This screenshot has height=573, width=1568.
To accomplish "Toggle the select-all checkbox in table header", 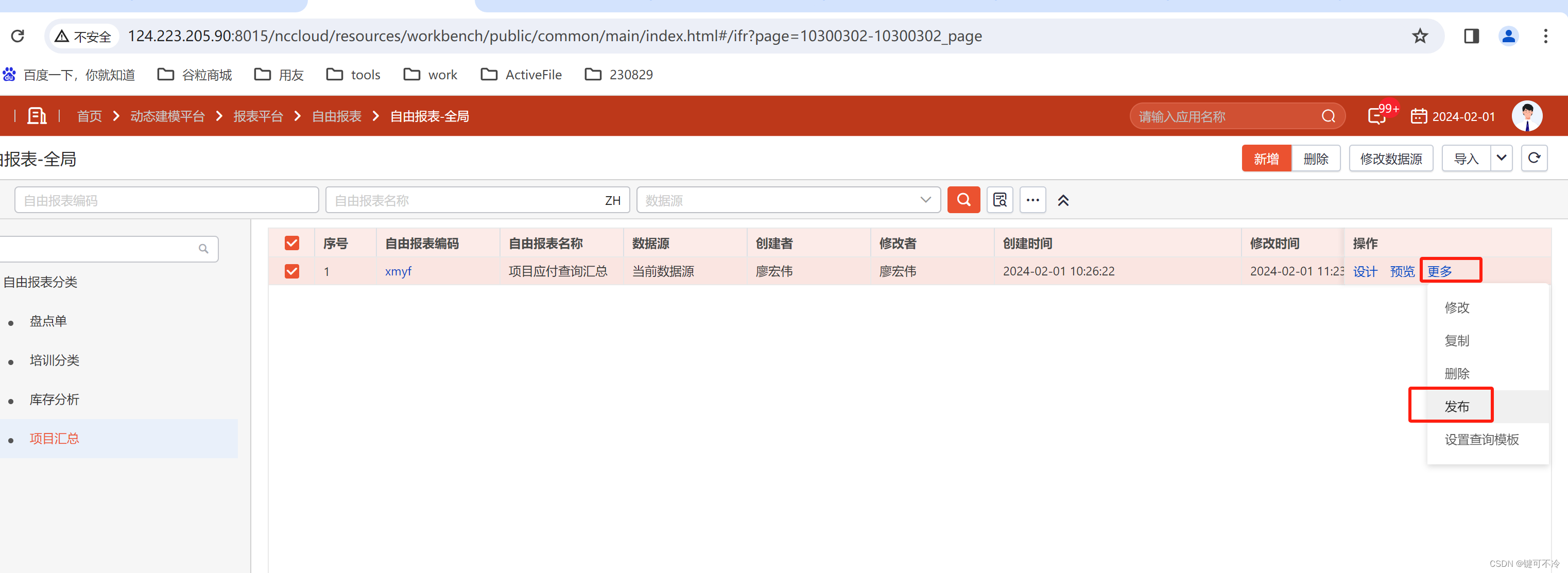I will pyautogui.click(x=291, y=244).
